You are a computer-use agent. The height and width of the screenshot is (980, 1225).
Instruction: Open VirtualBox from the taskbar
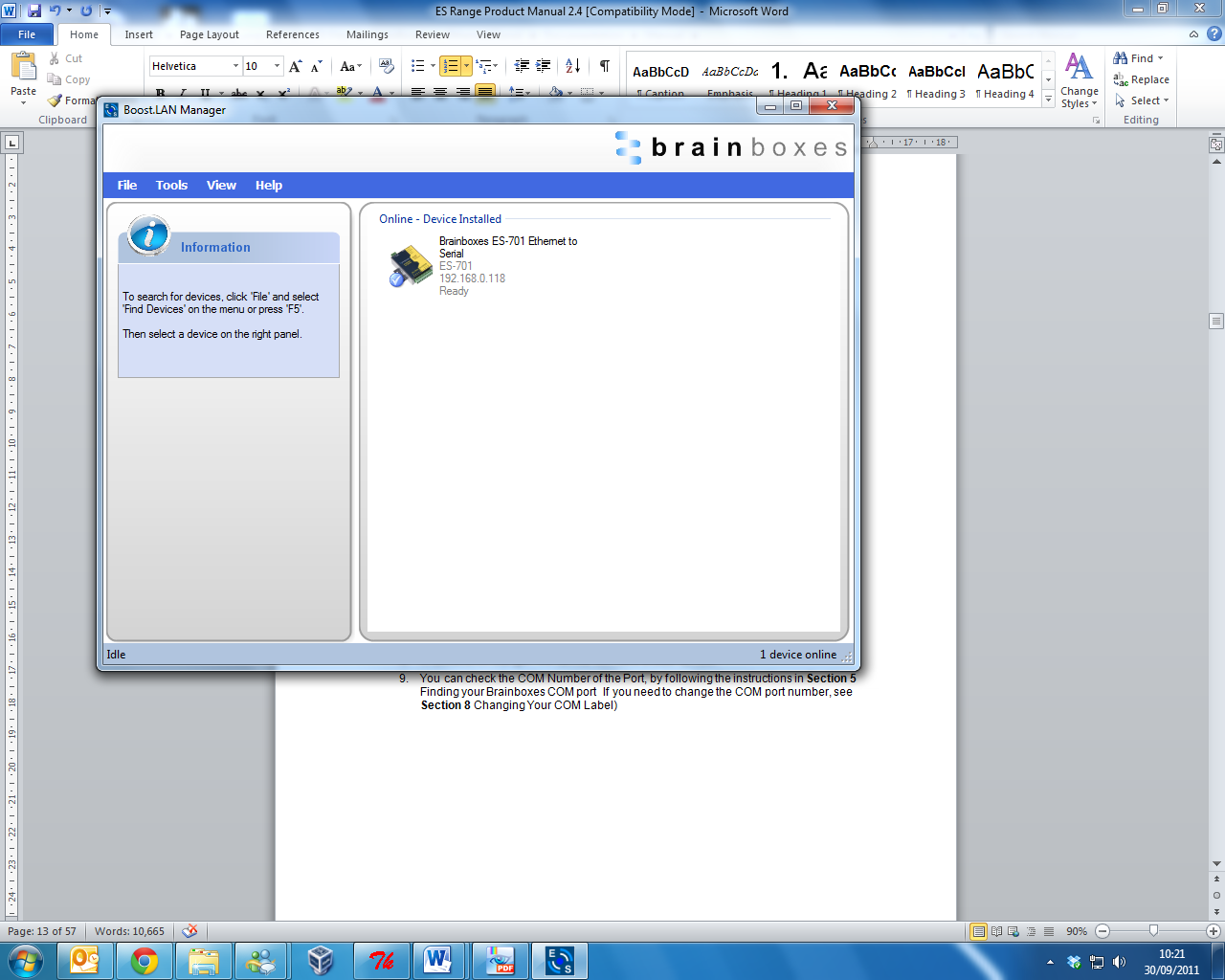click(321, 960)
